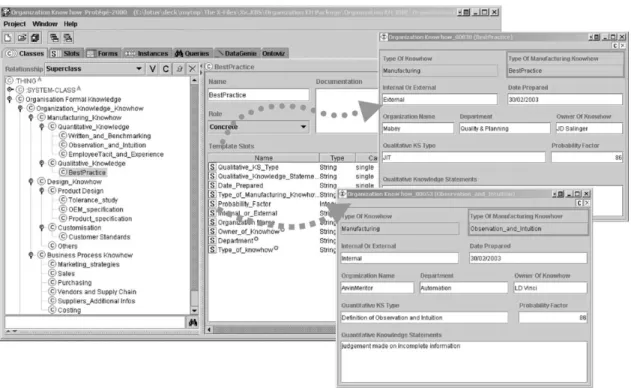
Task: Open the Window menu
Action: (45, 24)
